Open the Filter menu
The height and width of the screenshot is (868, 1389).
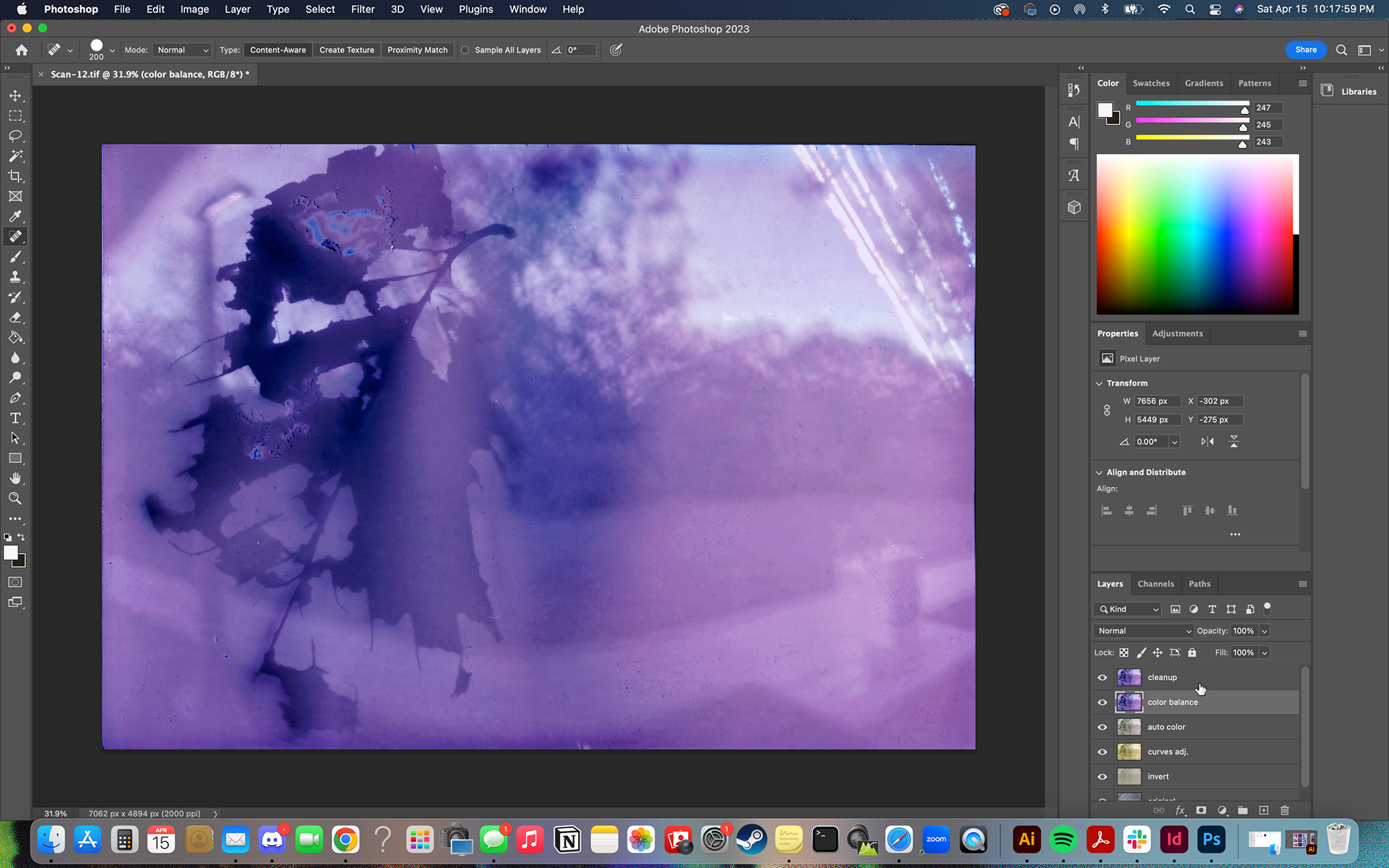pyautogui.click(x=362, y=9)
